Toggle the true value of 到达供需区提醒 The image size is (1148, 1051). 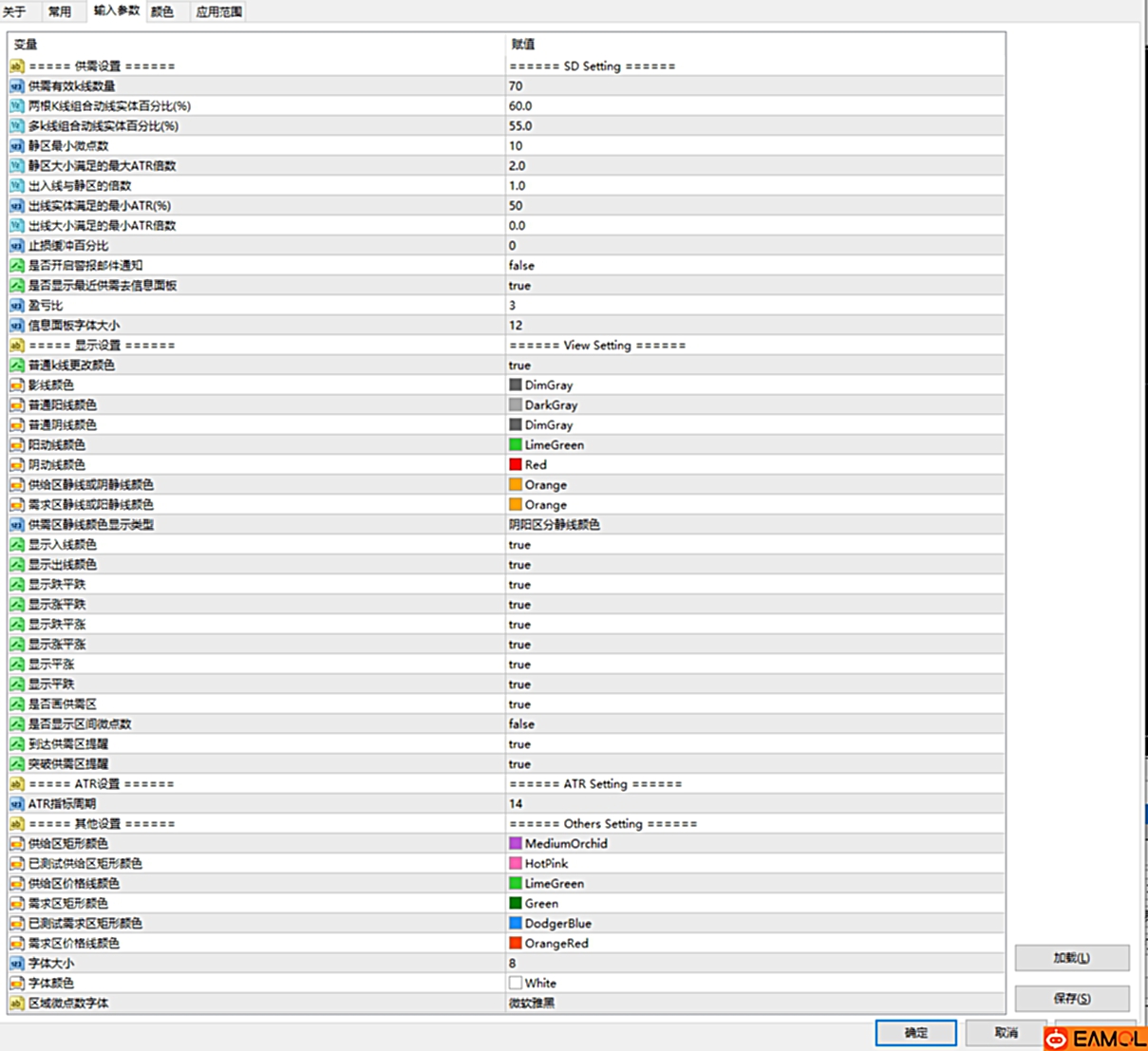[x=519, y=744]
